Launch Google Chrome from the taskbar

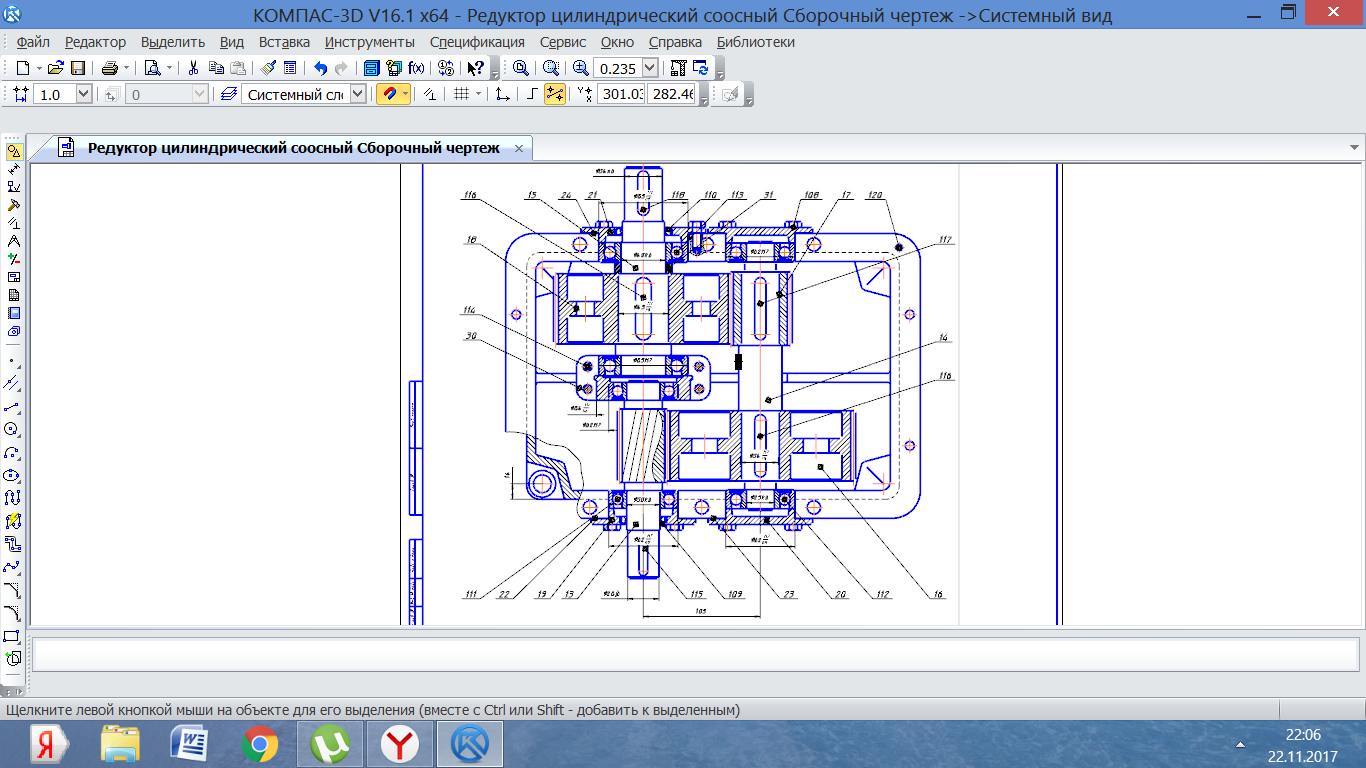coord(259,745)
